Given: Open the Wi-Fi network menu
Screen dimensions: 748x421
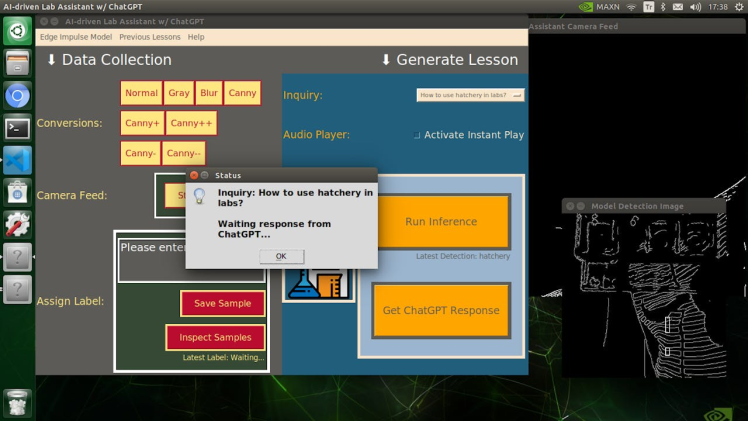Looking at the screenshot, I should (x=631, y=7).
